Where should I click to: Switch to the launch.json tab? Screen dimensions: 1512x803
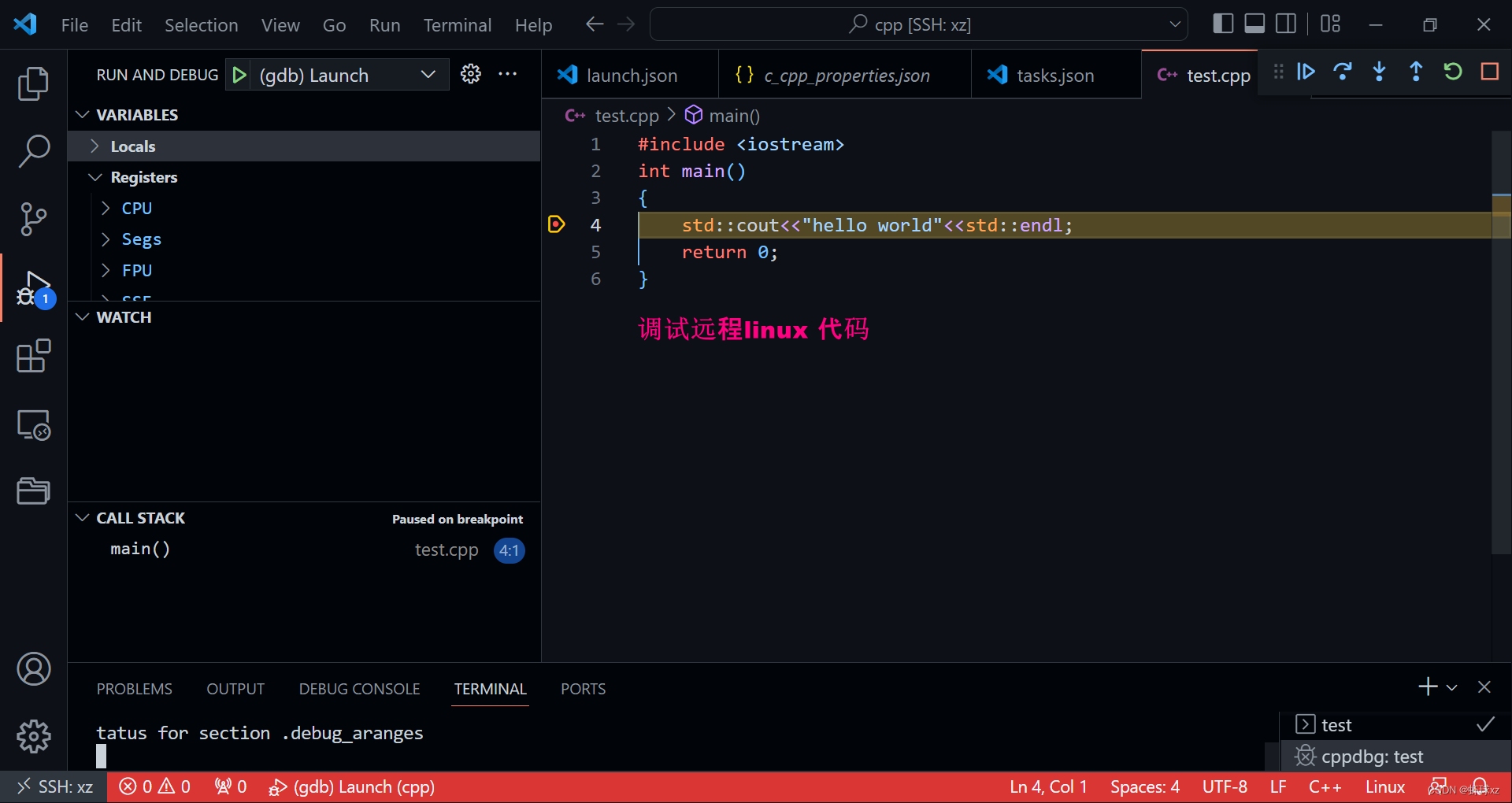tap(630, 76)
